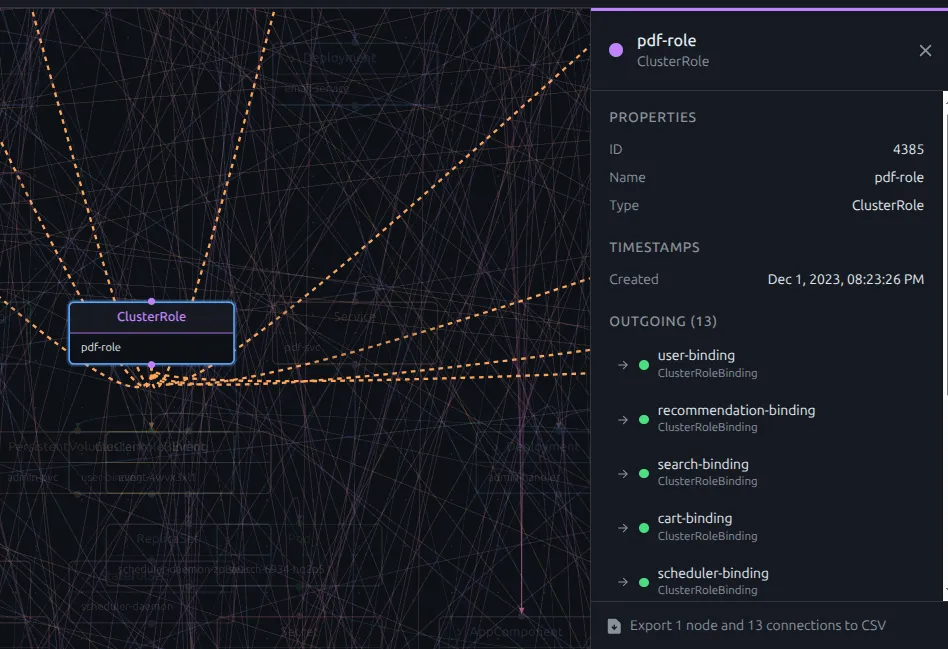The height and width of the screenshot is (649, 948).
Task: Close the pdf-role details panel
Action: [x=925, y=51]
